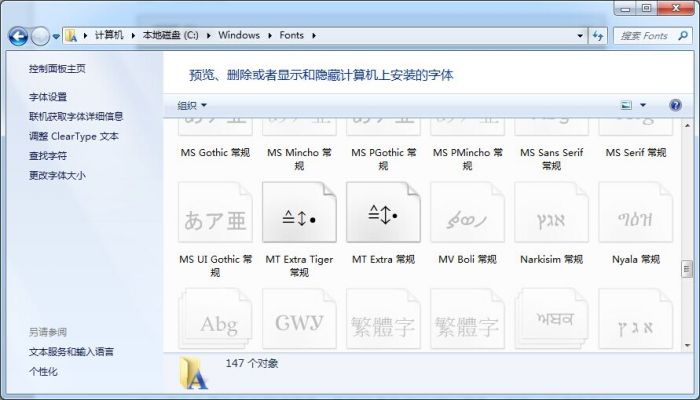Viewport: 700px width, 400px height.
Task: Select Fonts in the address breadcrumb
Action: [x=292, y=35]
